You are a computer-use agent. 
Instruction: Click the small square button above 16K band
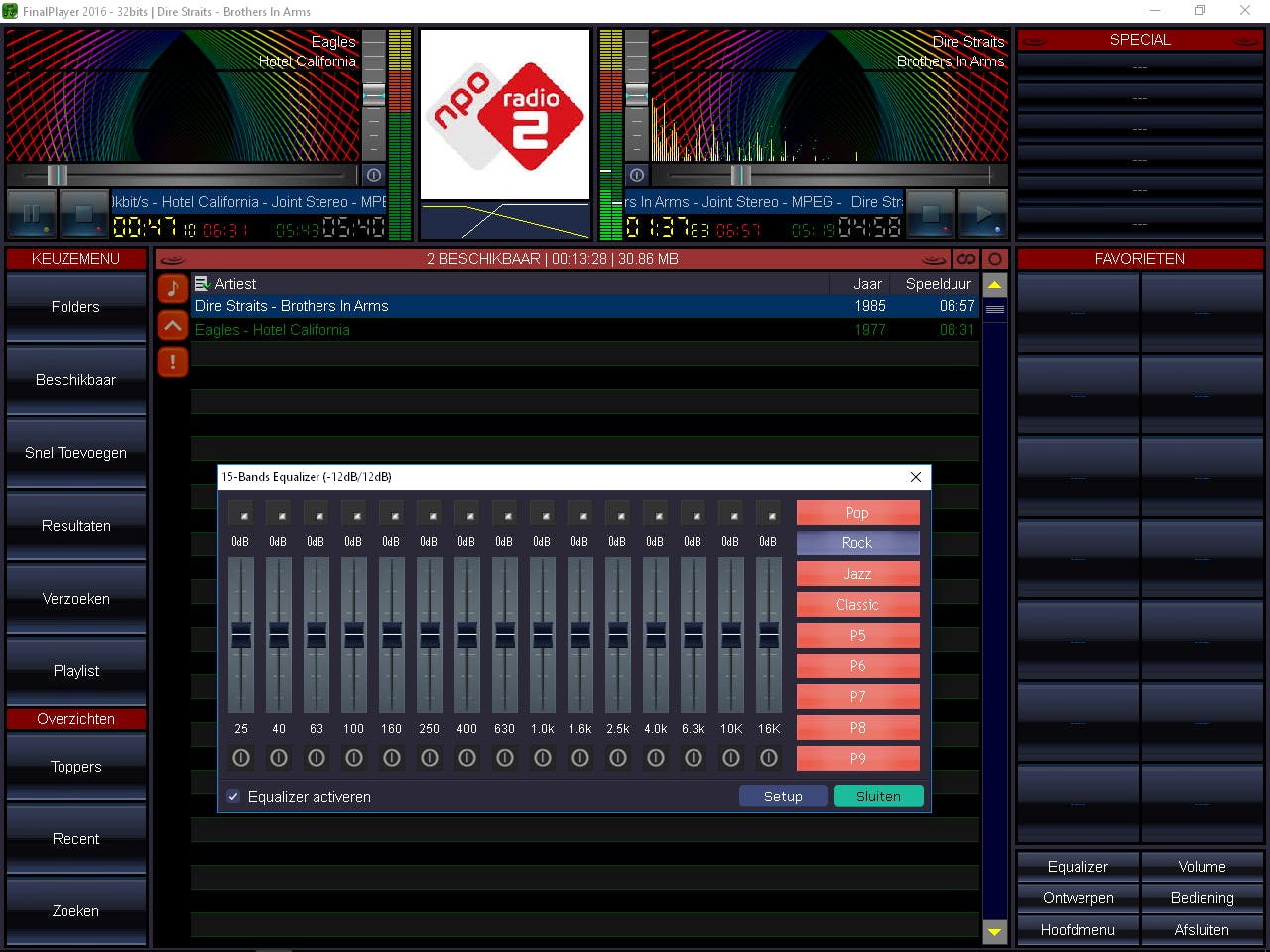pos(769,513)
